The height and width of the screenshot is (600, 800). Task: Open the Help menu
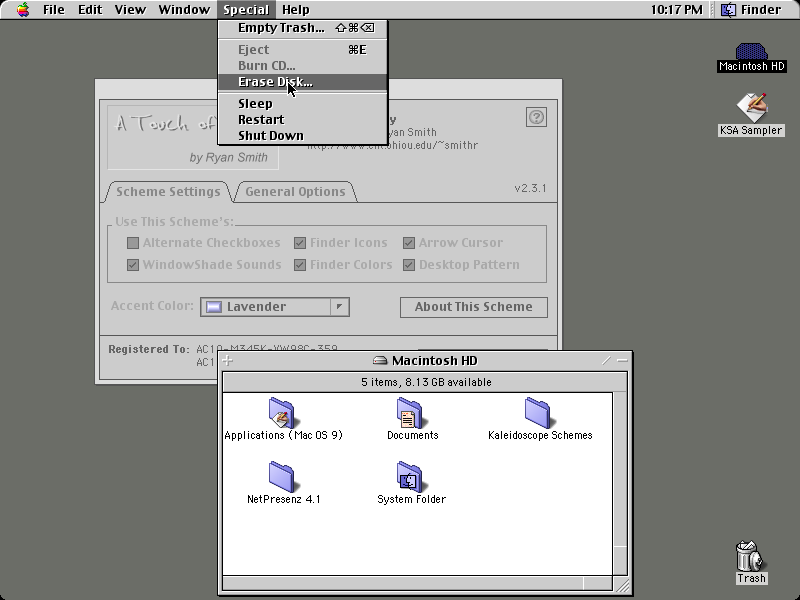click(x=295, y=10)
